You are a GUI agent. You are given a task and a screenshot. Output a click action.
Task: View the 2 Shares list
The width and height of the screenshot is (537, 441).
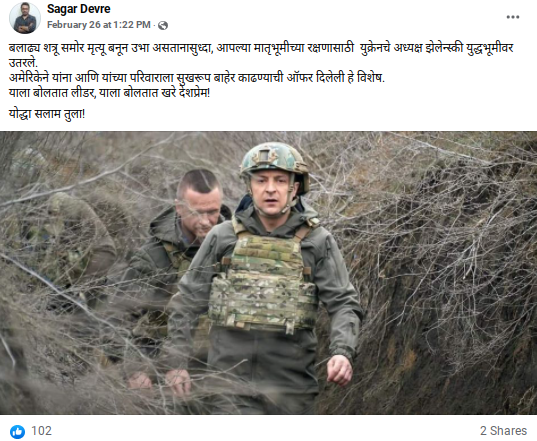(x=503, y=431)
